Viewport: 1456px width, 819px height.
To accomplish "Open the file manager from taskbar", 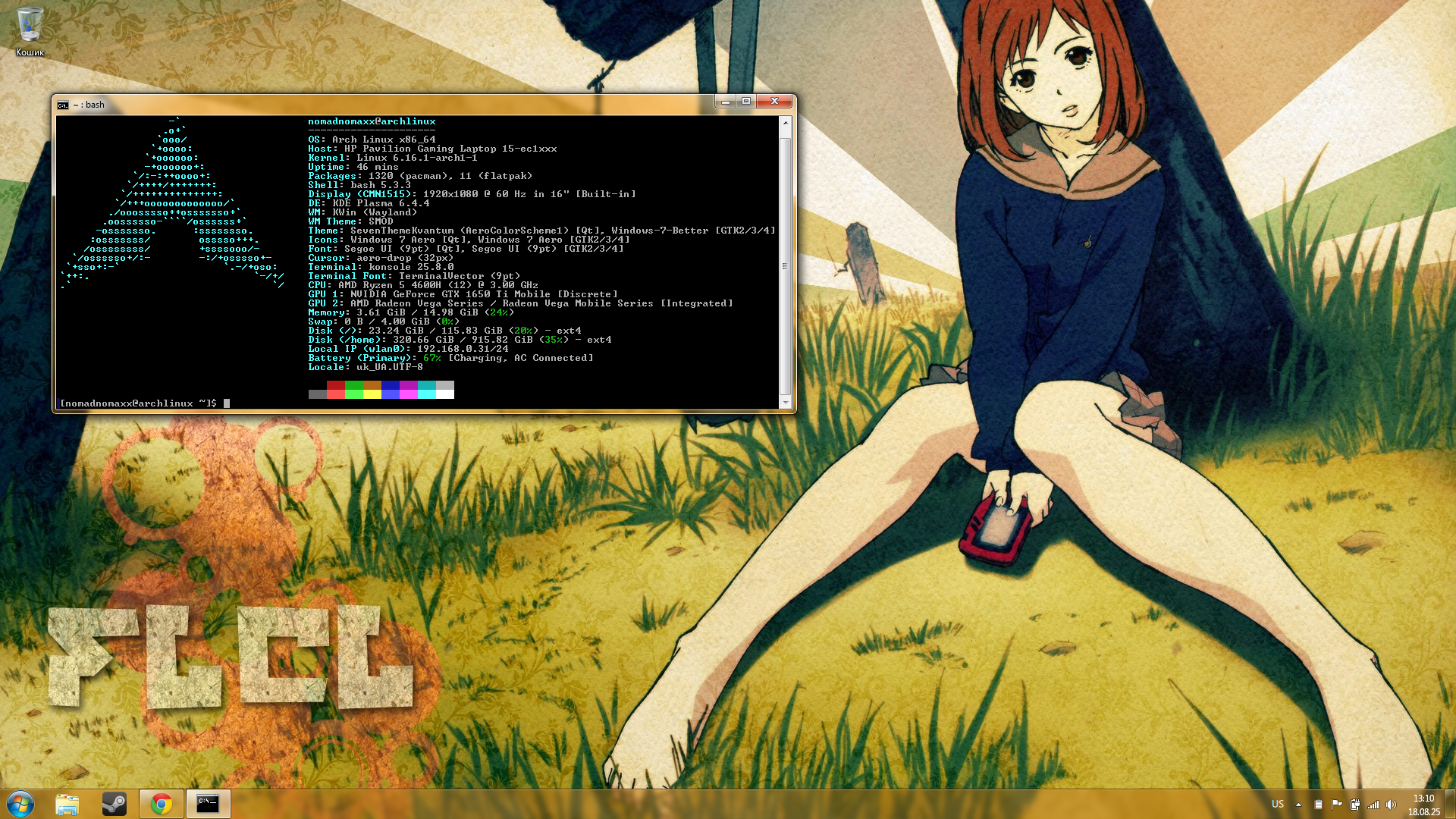I will 67,804.
